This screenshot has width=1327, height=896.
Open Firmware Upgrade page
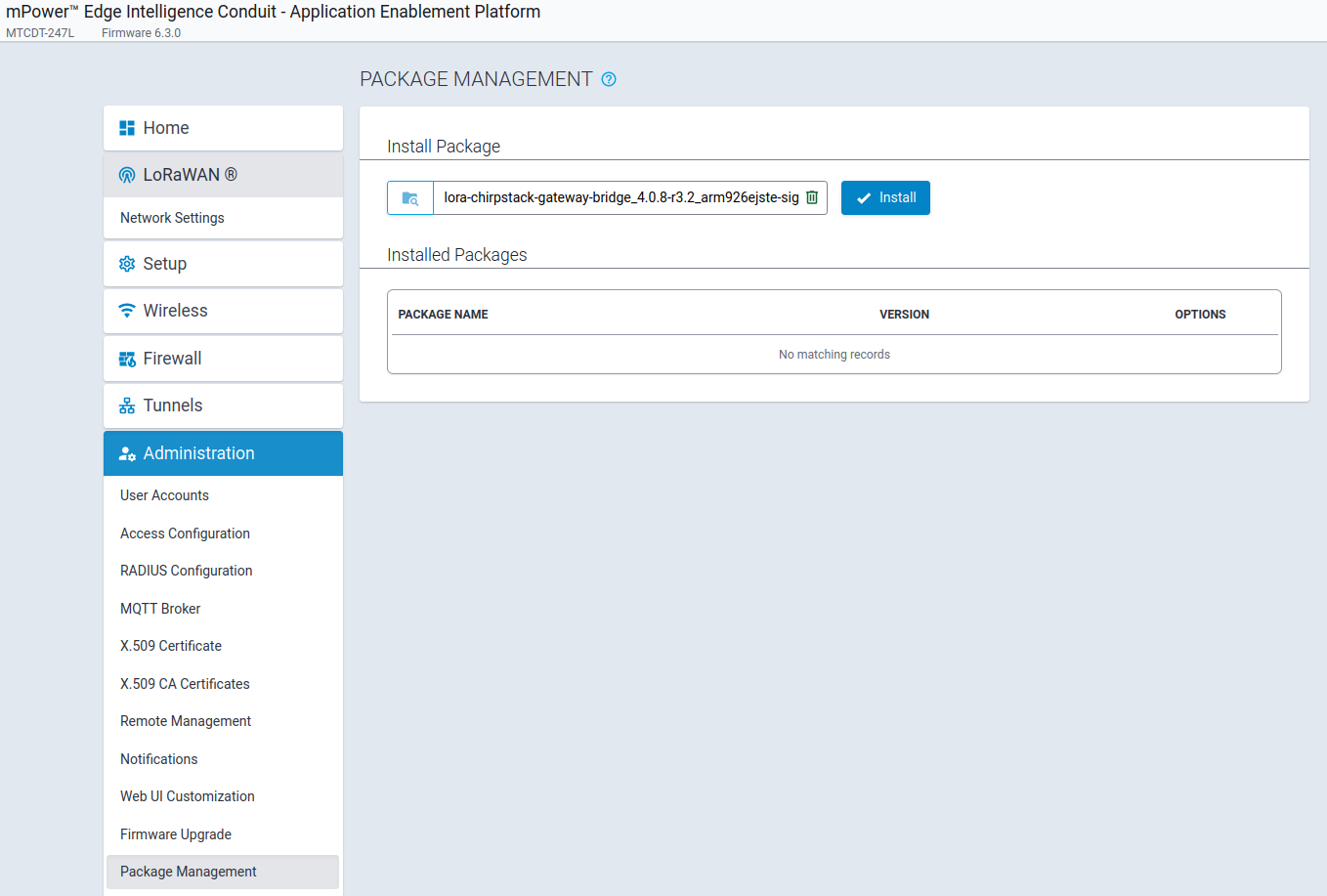(x=223, y=834)
